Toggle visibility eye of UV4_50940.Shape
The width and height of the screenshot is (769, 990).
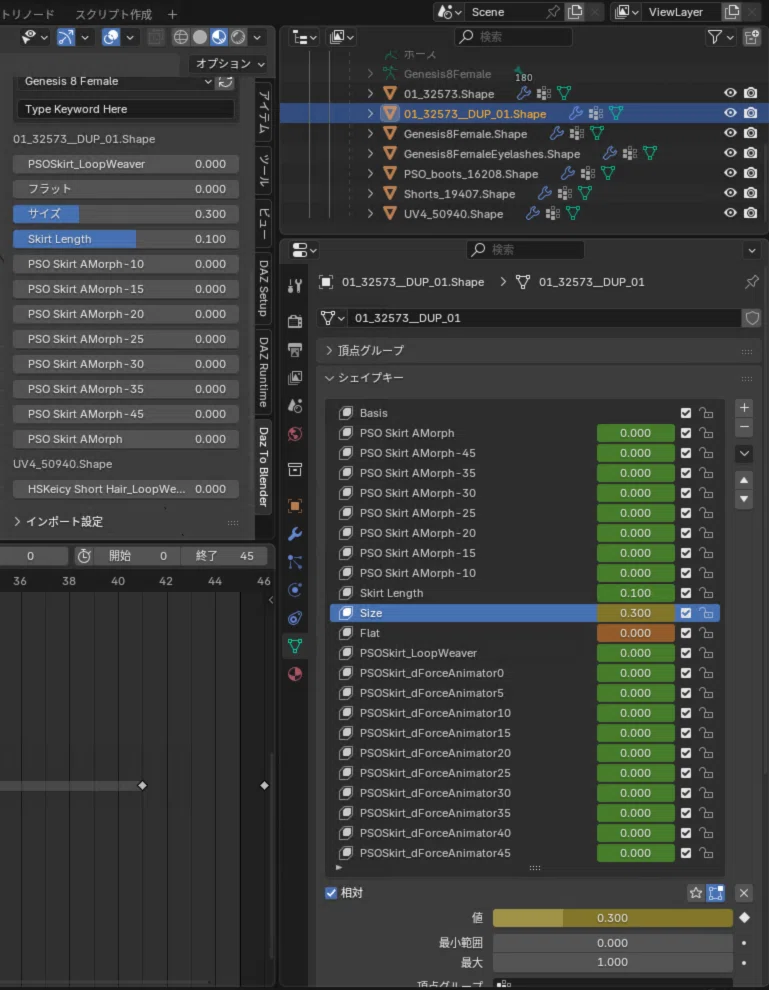730,213
